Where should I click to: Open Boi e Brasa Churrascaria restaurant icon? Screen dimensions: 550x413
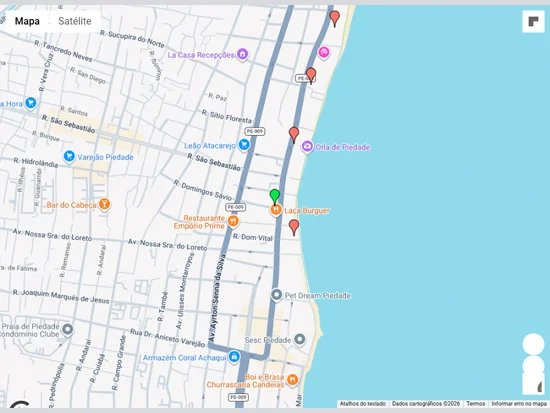point(292,380)
